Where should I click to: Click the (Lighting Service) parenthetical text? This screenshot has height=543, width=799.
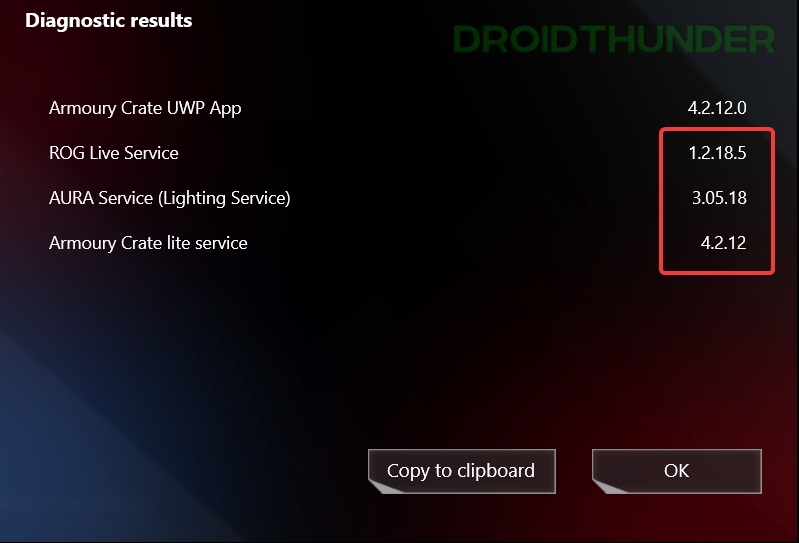pos(224,198)
